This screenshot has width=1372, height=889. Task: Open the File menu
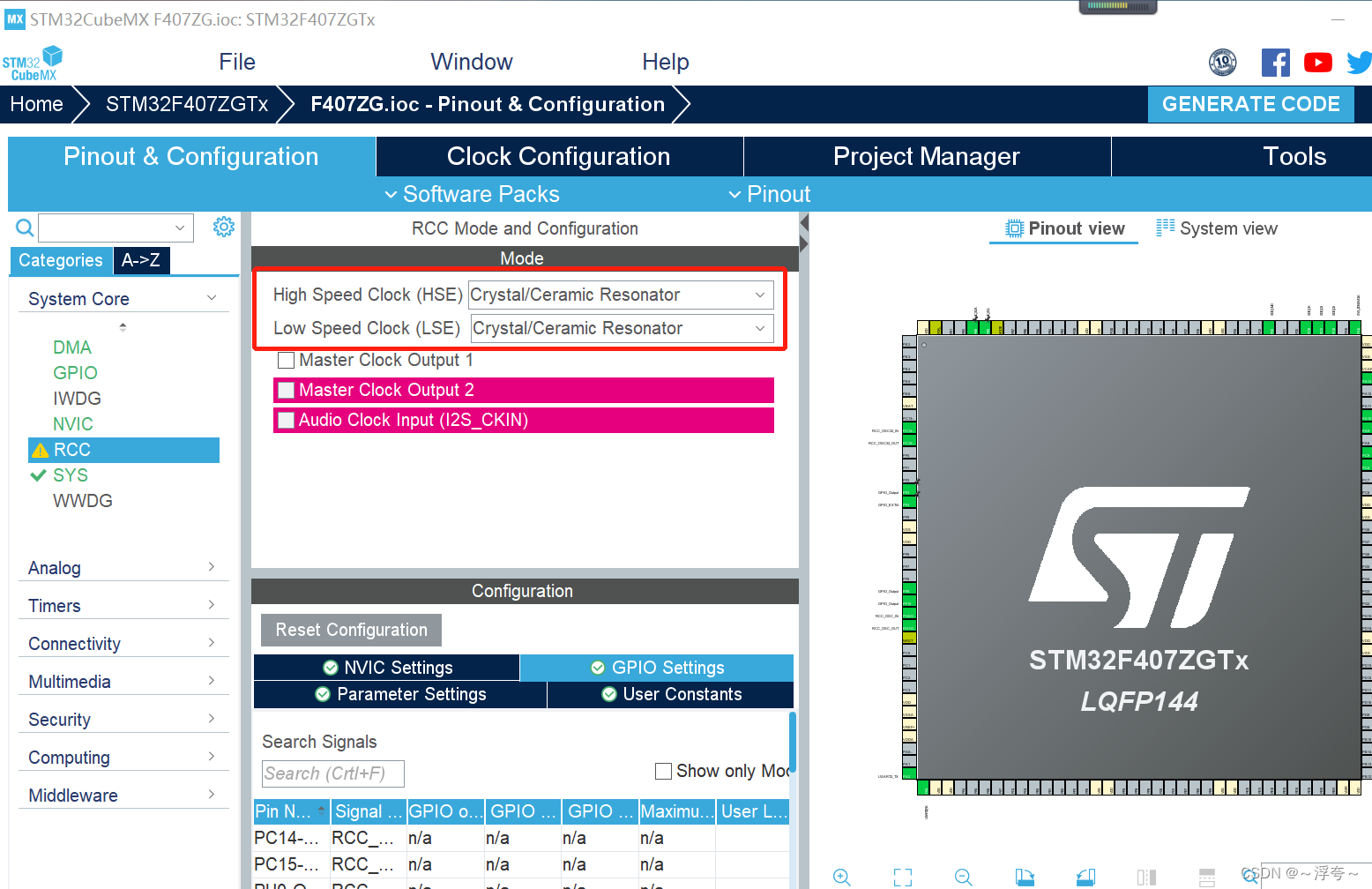click(x=237, y=62)
